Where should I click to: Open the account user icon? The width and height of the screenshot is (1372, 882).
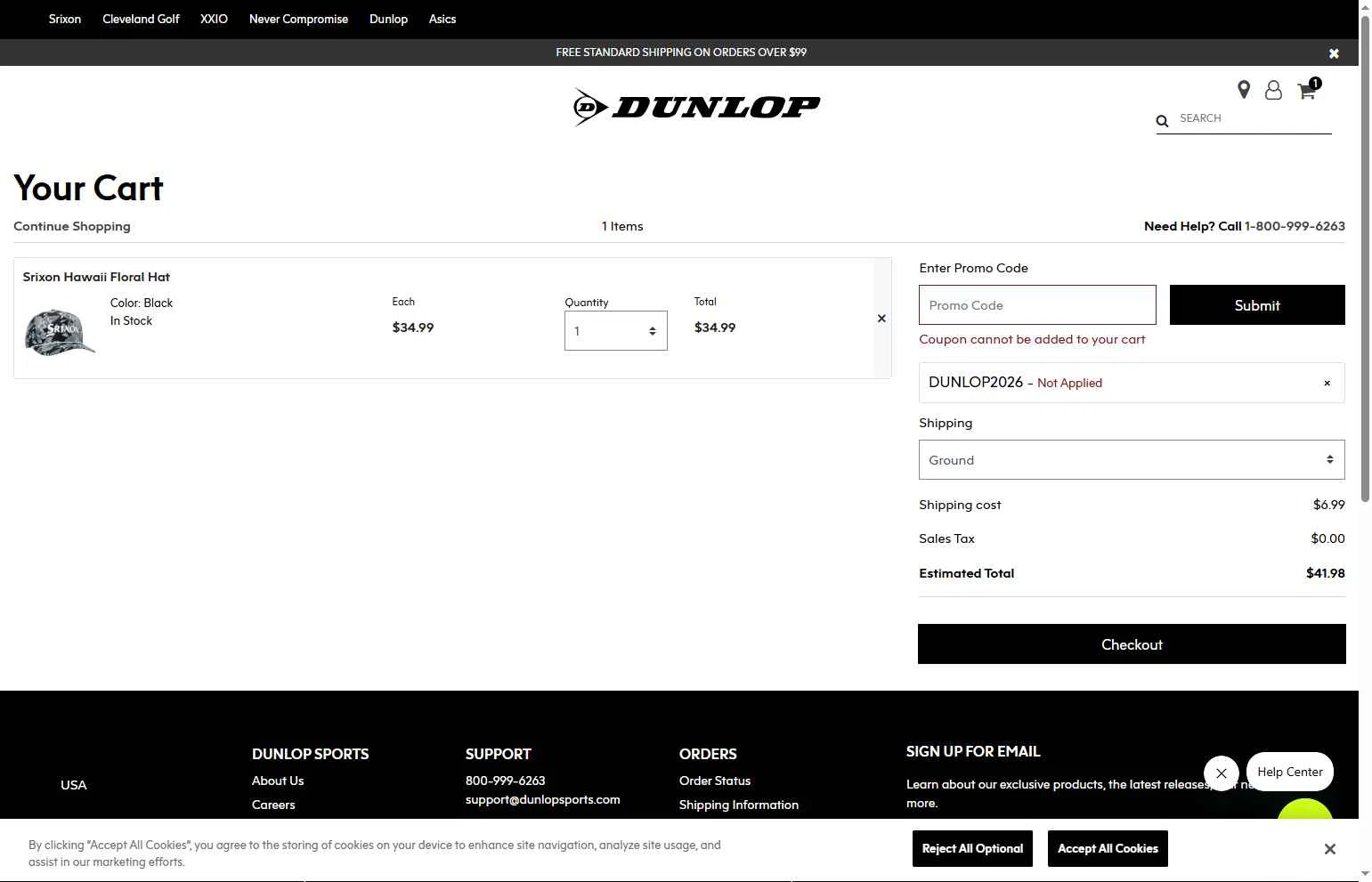pos(1273,90)
